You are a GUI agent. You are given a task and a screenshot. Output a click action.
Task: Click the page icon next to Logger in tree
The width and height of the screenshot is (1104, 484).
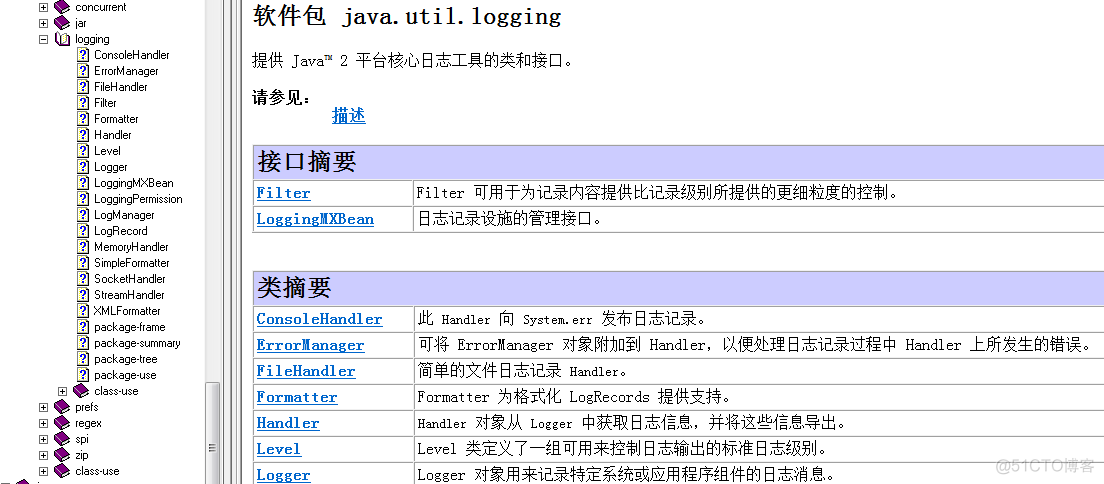(82, 167)
